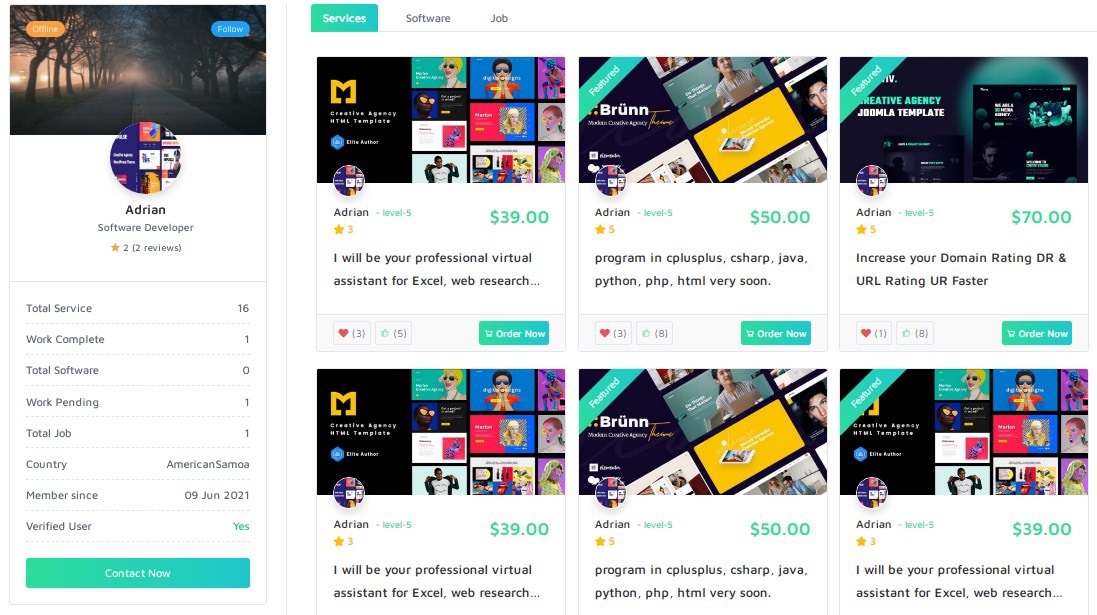Open the Job tab

(499, 18)
